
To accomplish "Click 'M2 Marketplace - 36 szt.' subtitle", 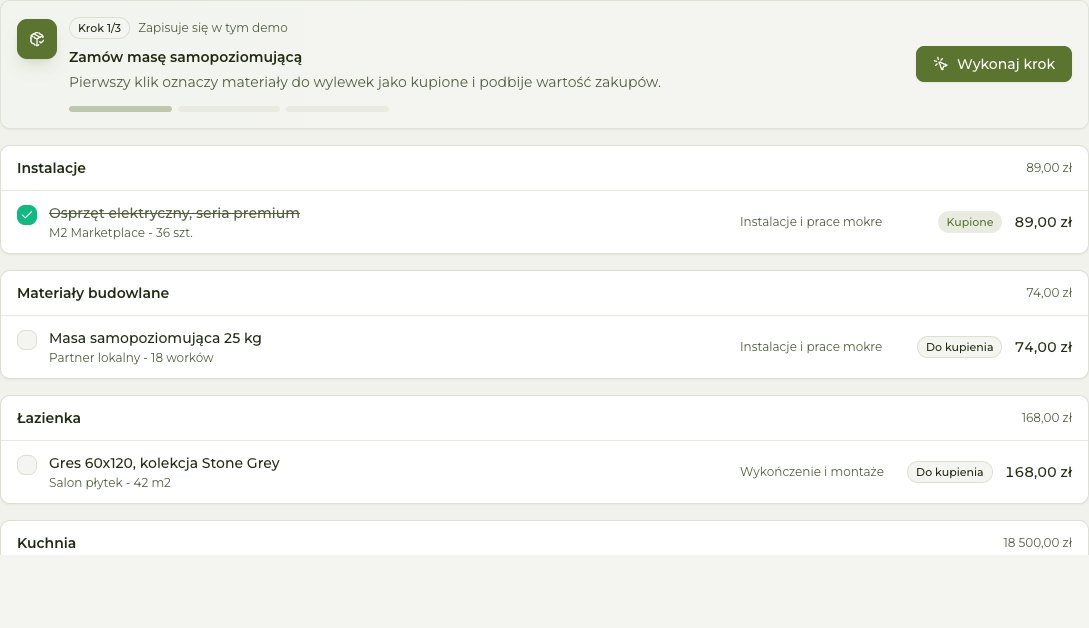I will click(x=121, y=233).
